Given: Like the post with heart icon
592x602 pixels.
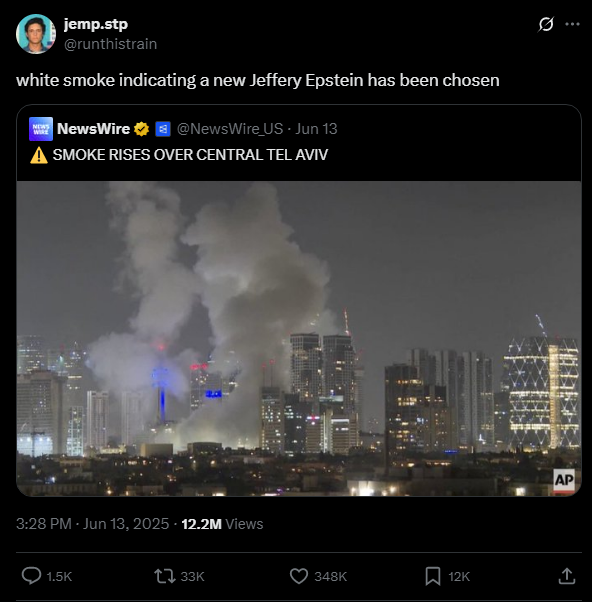Looking at the screenshot, I should (299, 576).
